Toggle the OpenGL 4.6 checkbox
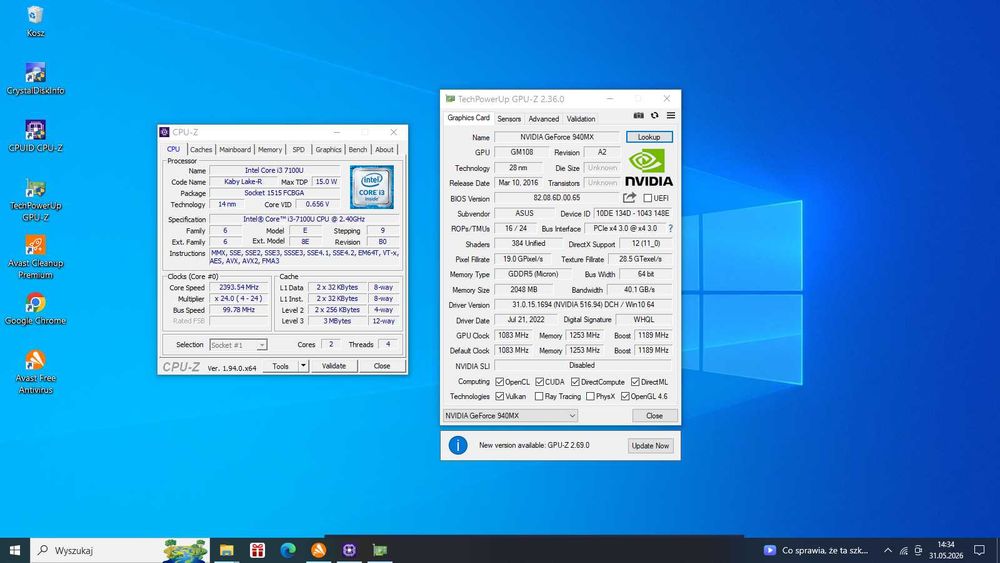The image size is (1000, 563). 625,397
